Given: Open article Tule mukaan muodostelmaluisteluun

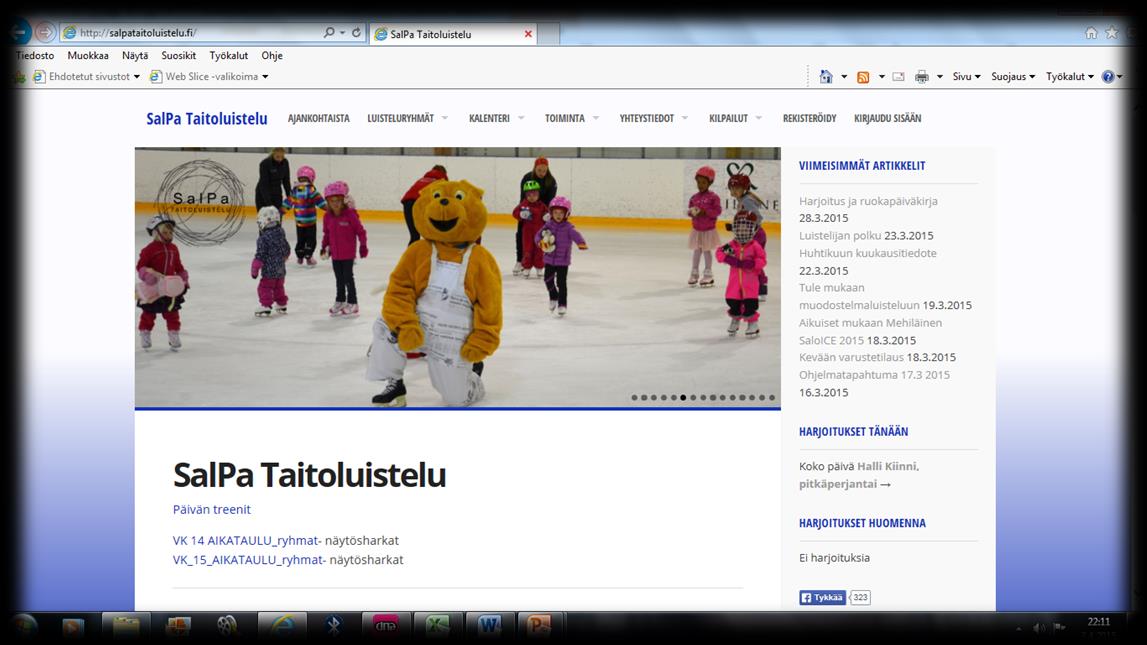Looking at the screenshot, I should pos(859,296).
